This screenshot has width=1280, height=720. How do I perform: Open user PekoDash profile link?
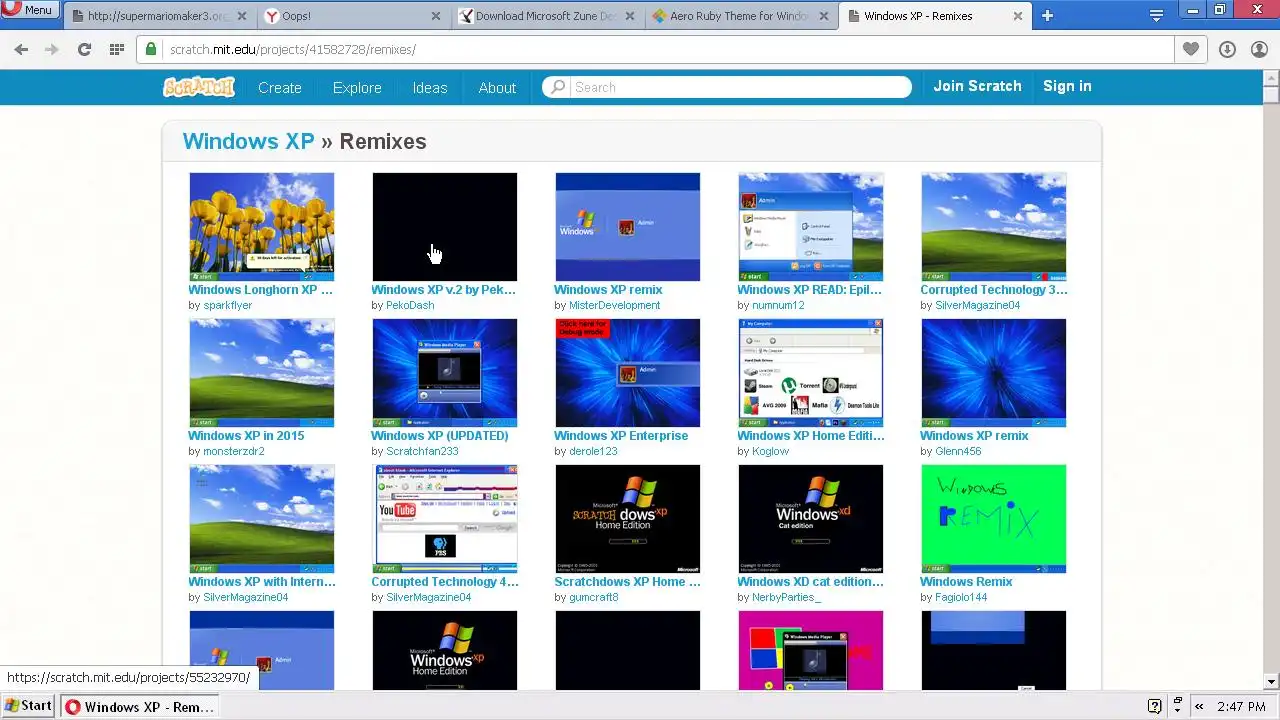click(410, 305)
